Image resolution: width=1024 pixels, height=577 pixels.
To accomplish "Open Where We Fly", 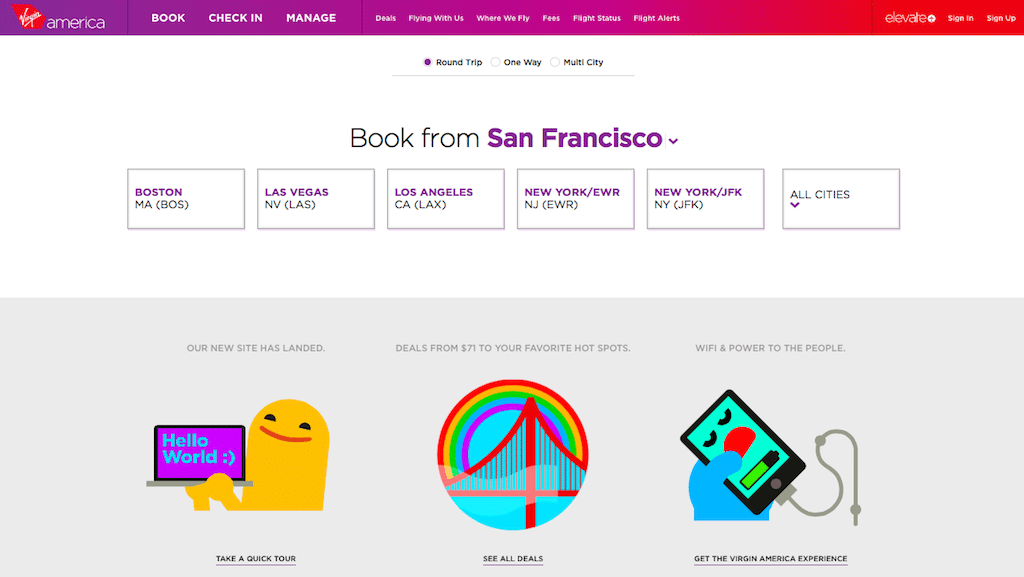I will [503, 18].
